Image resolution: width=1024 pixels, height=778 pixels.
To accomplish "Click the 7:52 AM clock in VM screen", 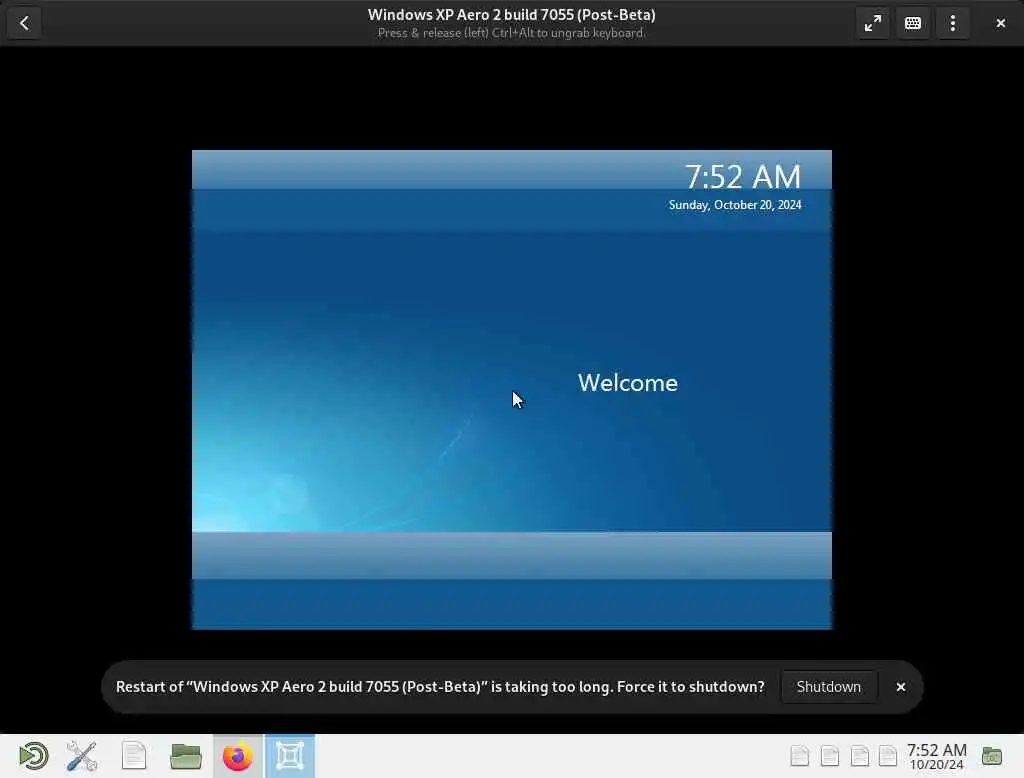I will coord(743,176).
